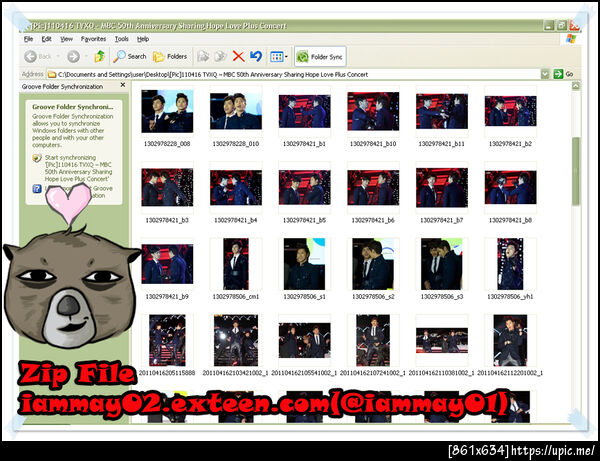Click the red Delete X icon
The image size is (600, 461).
point(238,57)
